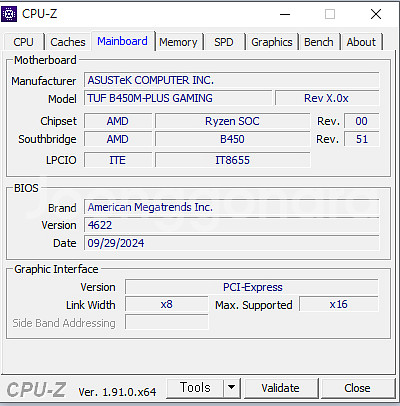Click the Rev X.0x field
Screen dimensions: 400x406
327,98
